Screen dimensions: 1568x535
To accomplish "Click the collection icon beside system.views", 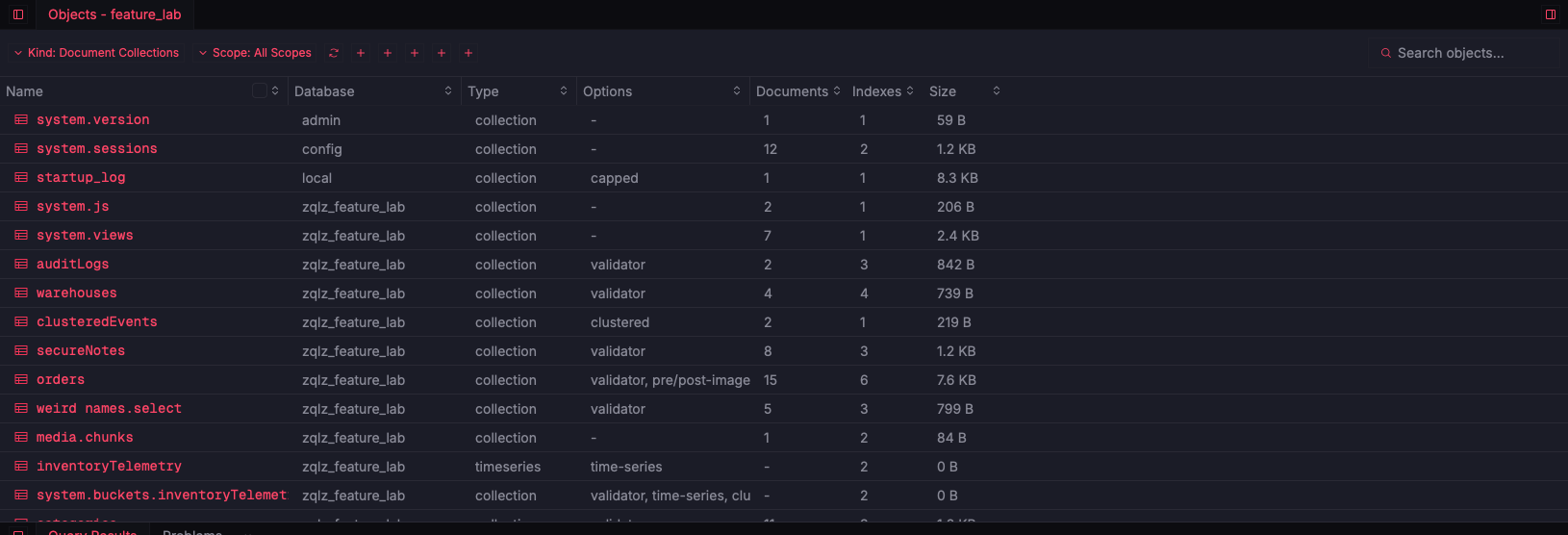I will coord(21,236).
